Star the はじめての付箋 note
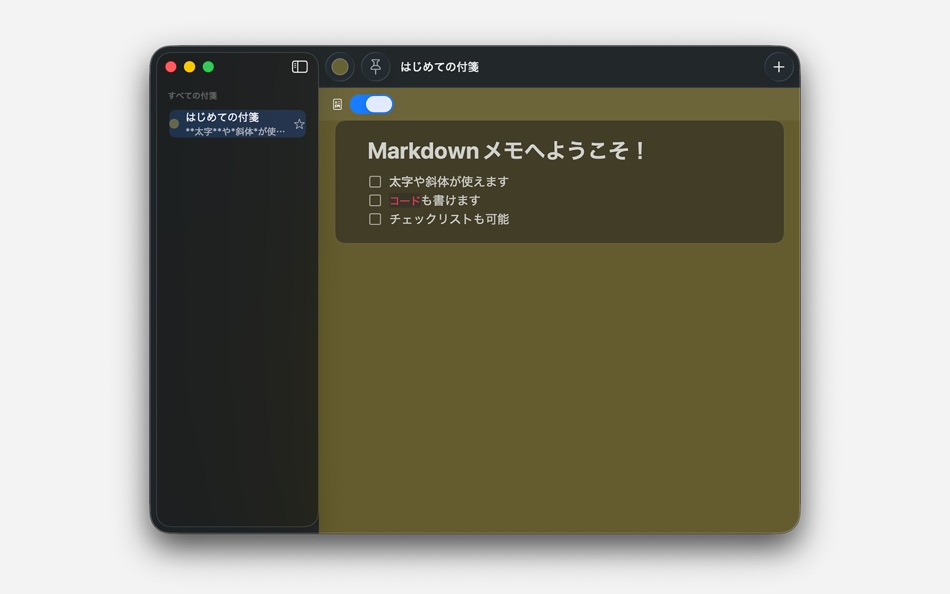 point(299,124)
